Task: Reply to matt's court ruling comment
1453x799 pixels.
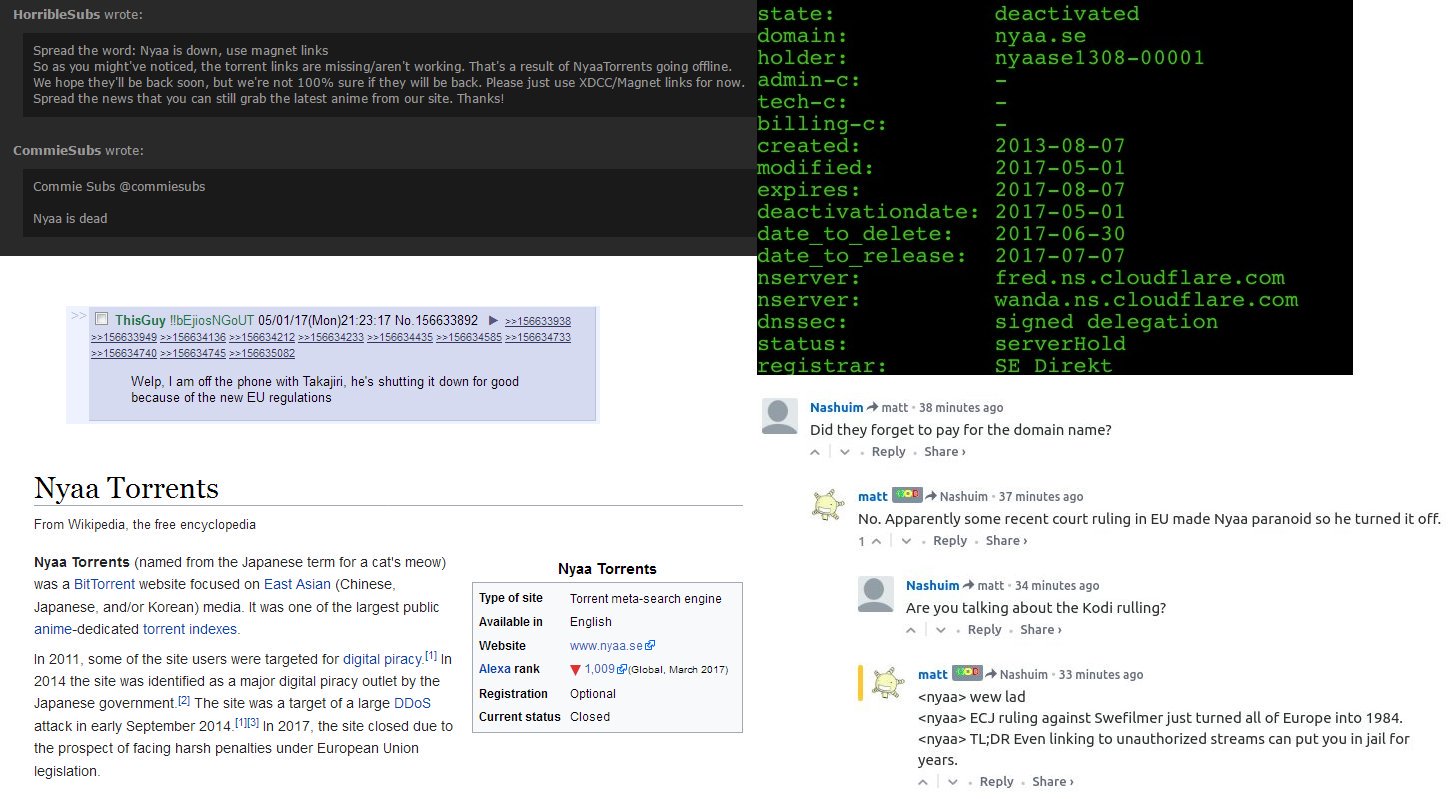Action: [x=949, y=541]
